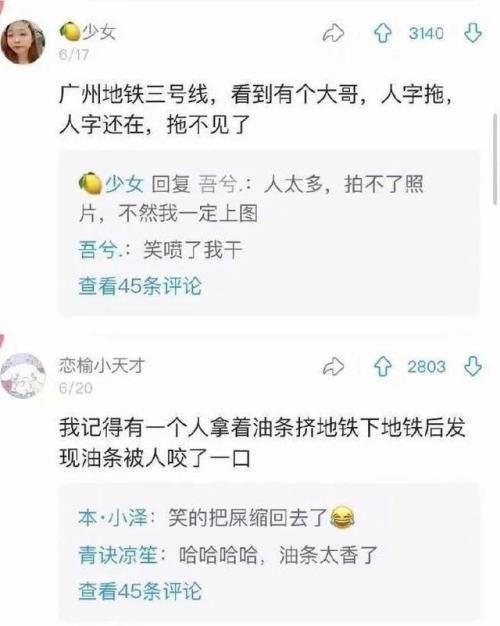Click the 2803 vote count
This screenshot has width=500, height=626.
[426, 366]
